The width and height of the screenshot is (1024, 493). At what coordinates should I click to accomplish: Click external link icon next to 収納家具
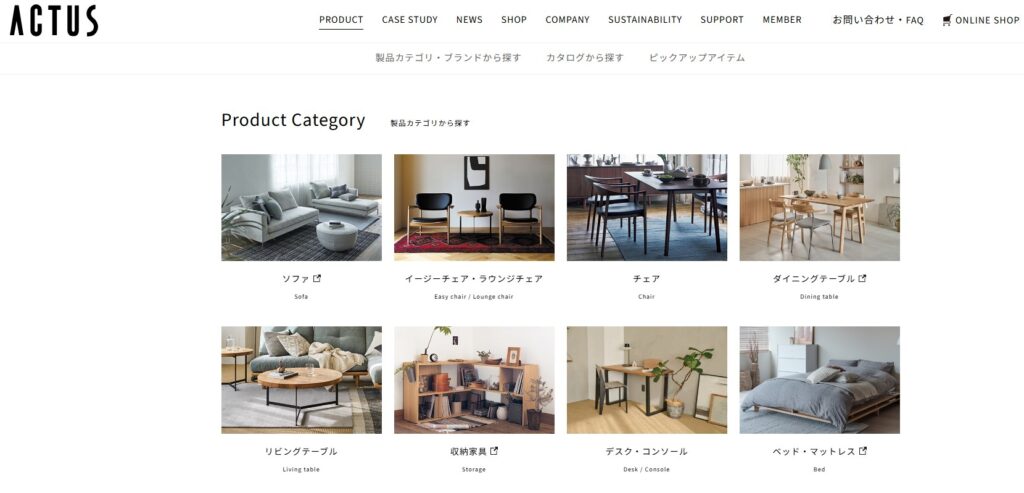[x=494, y=451]
